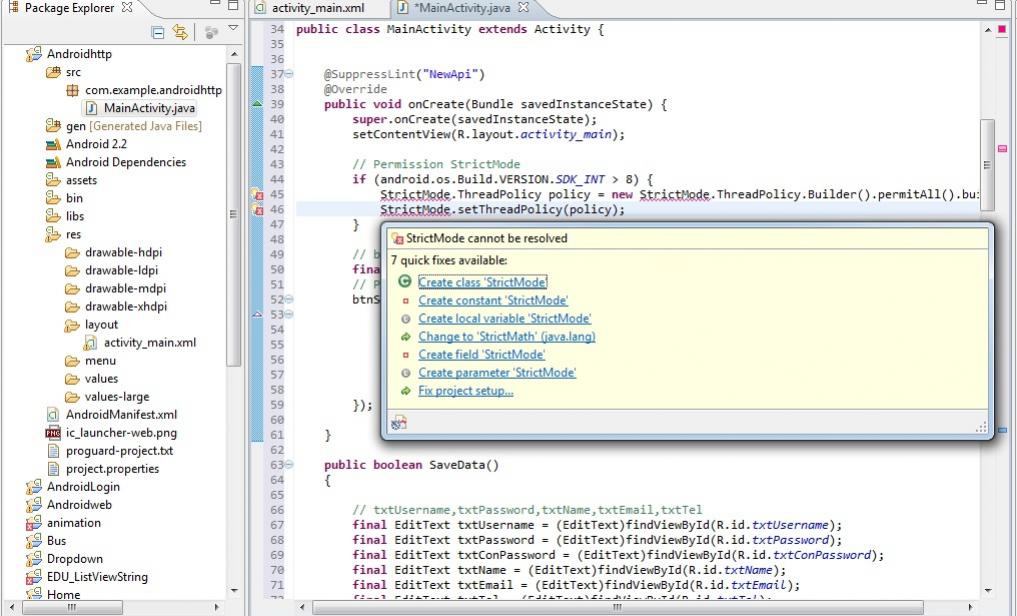Viewport: 1017px width, 616px height.
Task: Click Change to 'StrictMath' (java.lang) fix
Action: [507, 337]
